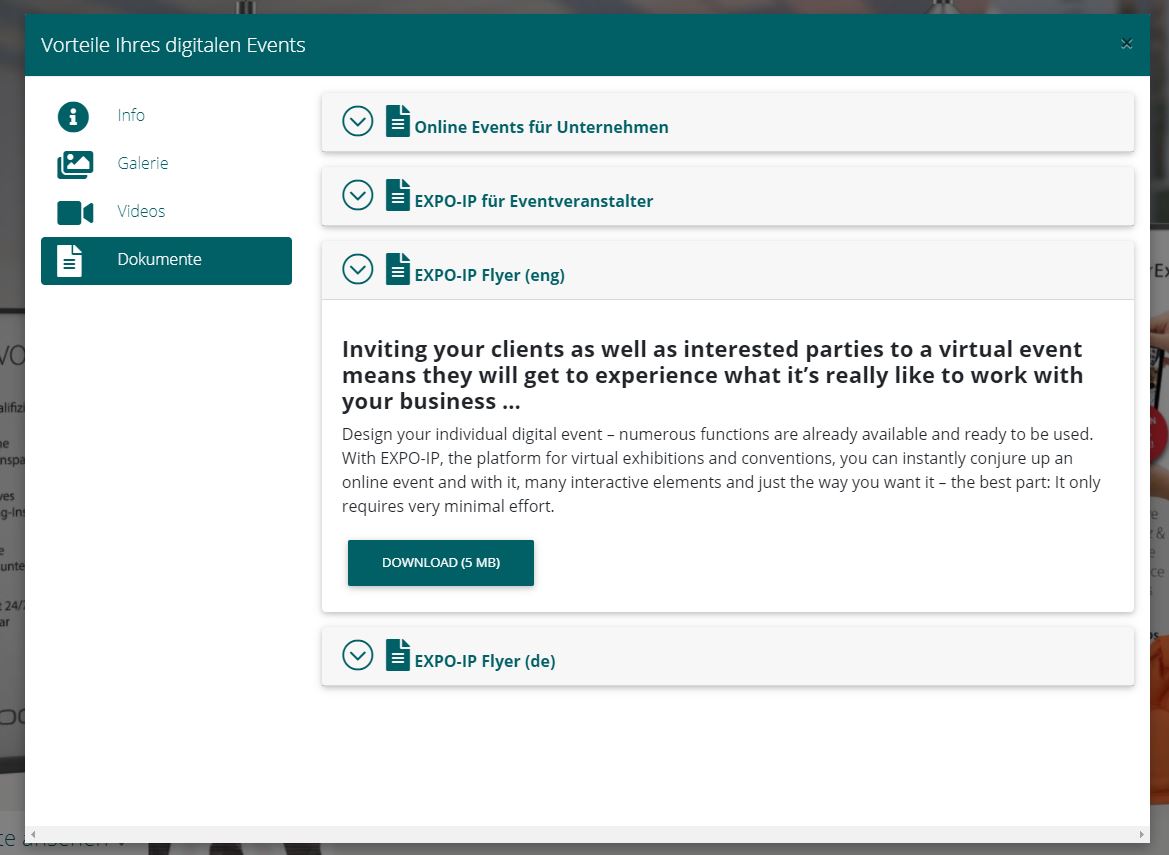Click the Galerie images icon

[75, 164]
